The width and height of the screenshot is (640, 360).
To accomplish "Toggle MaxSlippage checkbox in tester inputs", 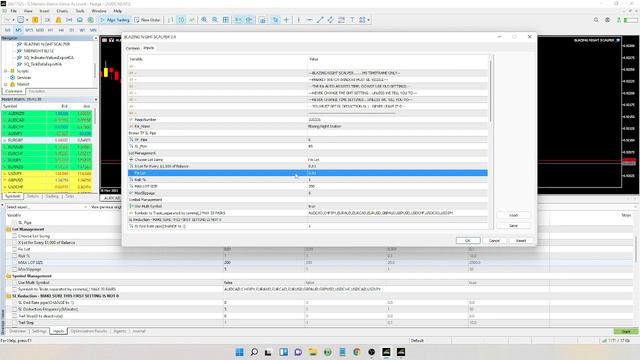I will [15, 269].
